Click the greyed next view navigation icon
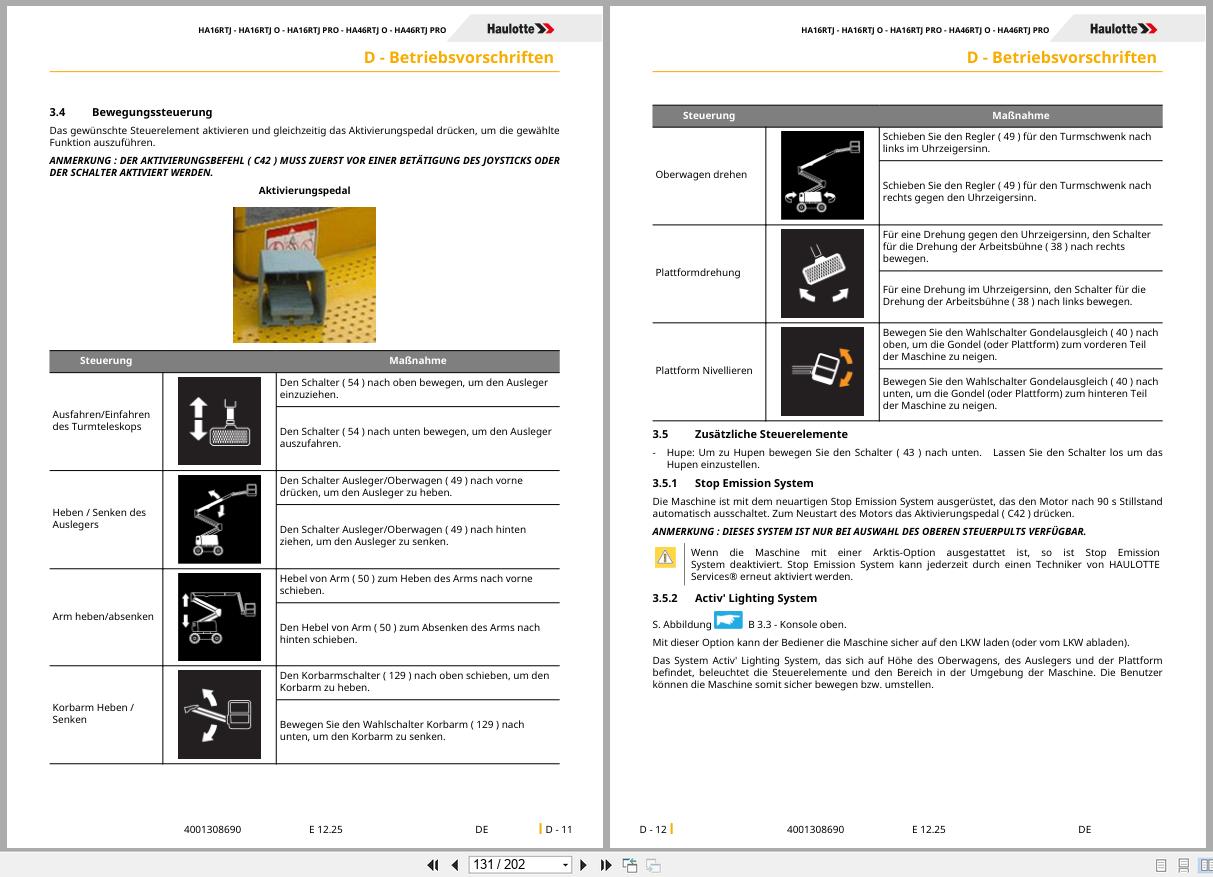Image resolution: width=1213 pixels, height=877 pixels. click(x=653, y=865)
